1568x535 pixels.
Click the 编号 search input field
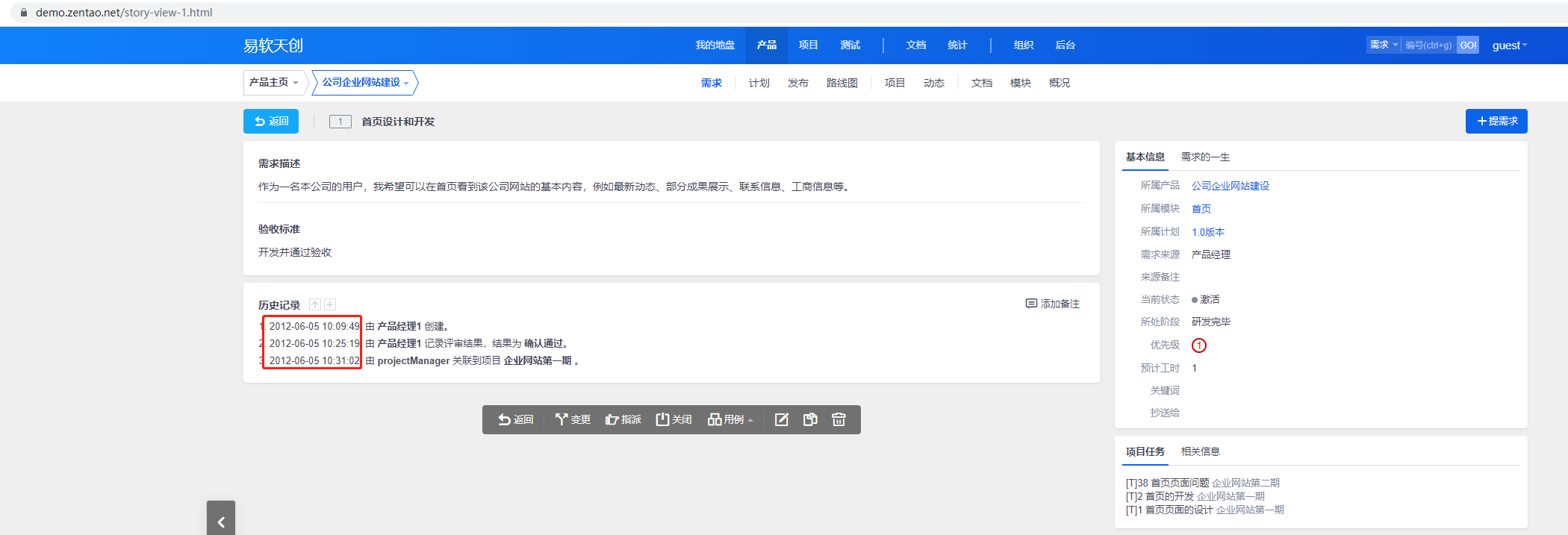[1428, 46]
